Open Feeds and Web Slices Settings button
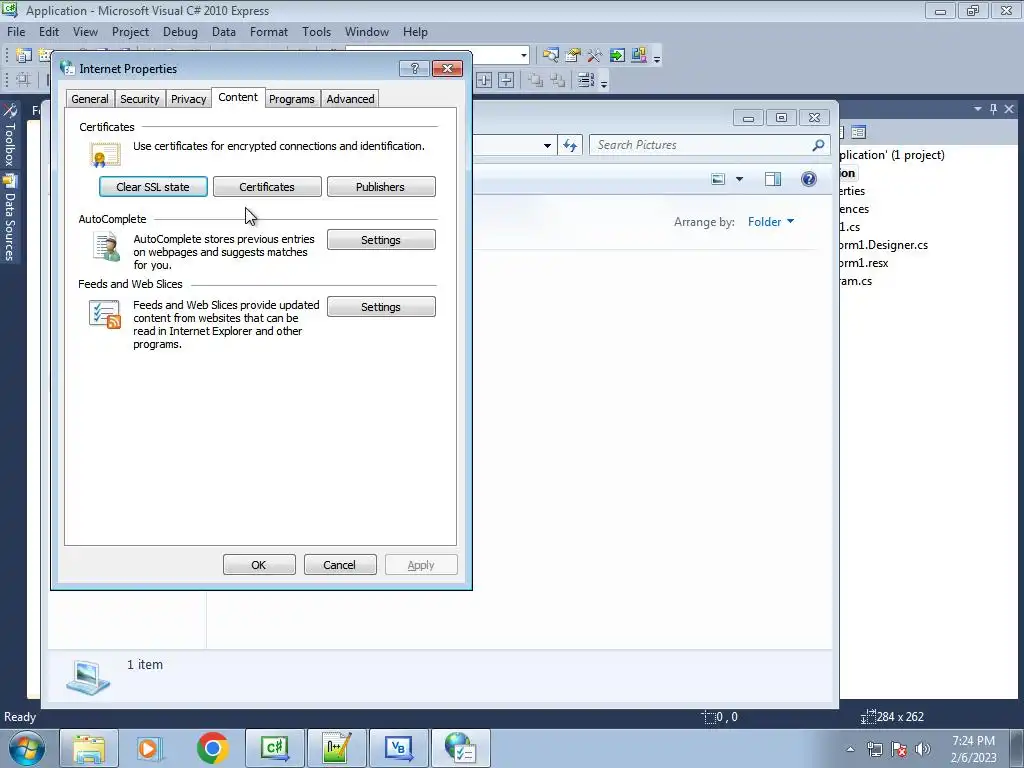This screenshot has height=768, width=1024. [381, 307]
